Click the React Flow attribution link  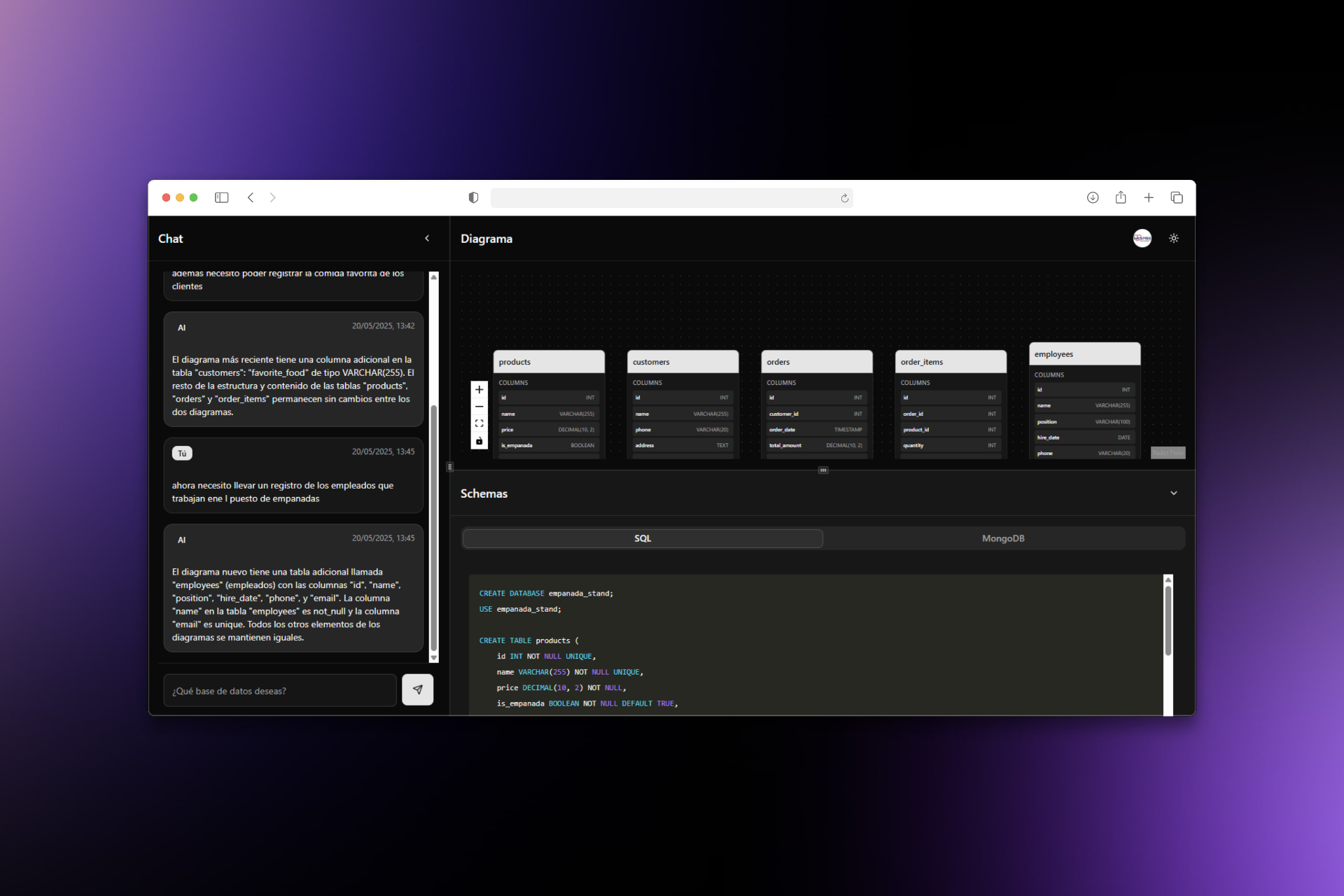coord(1168,453)
